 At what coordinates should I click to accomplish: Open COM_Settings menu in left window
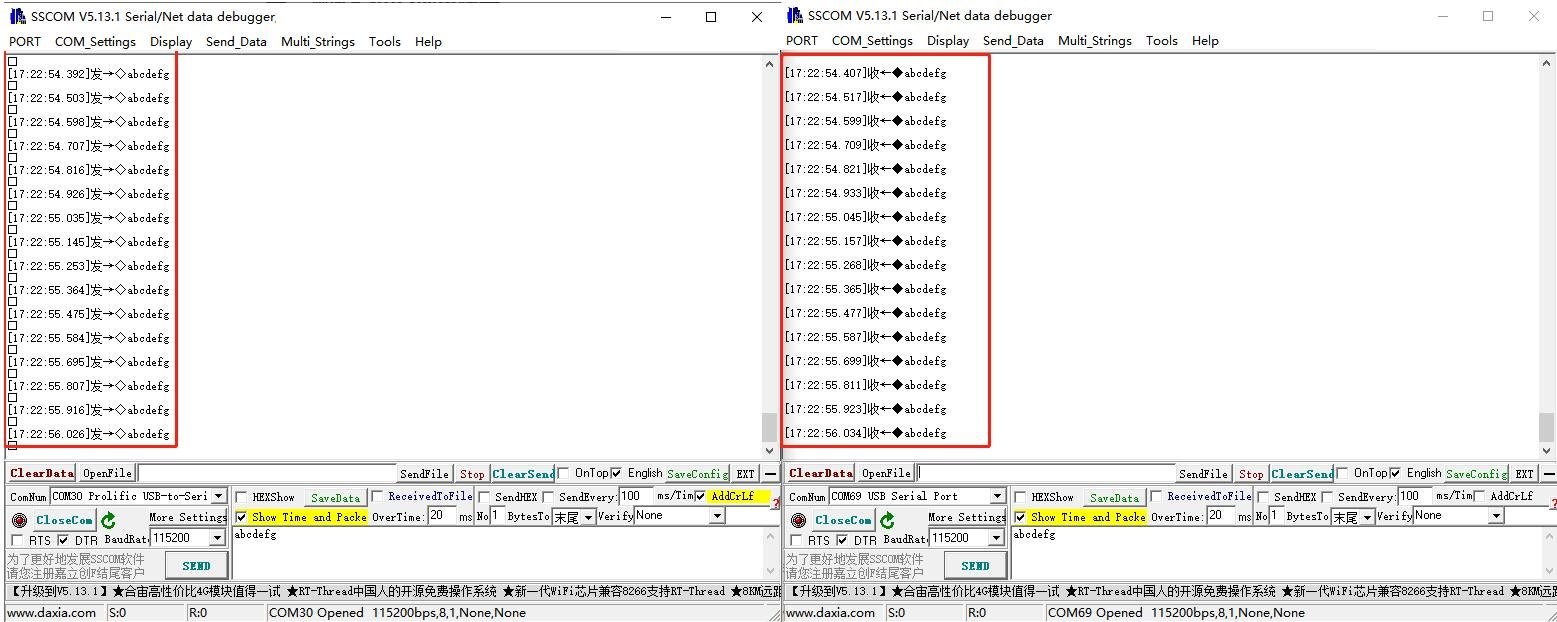point(95,42)
